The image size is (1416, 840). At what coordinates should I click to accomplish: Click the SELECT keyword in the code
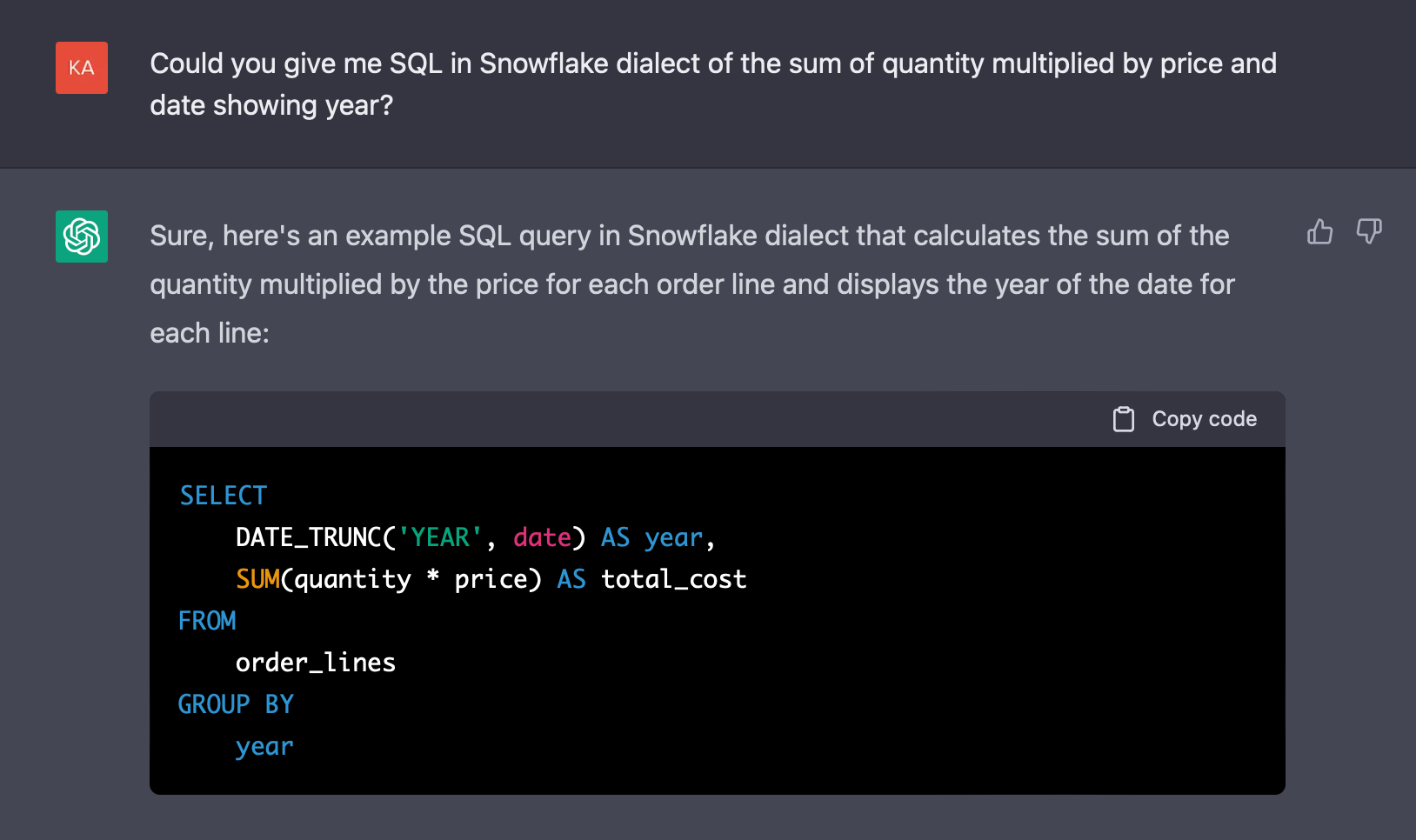pos(224,496)
